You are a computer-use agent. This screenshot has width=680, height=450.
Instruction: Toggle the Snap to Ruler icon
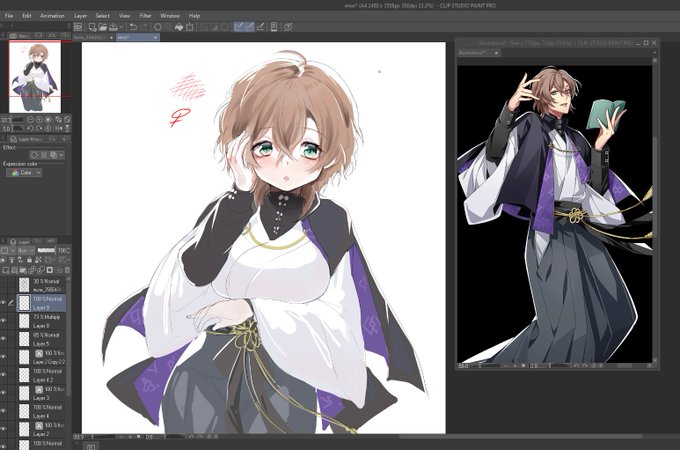click(239, 27)
